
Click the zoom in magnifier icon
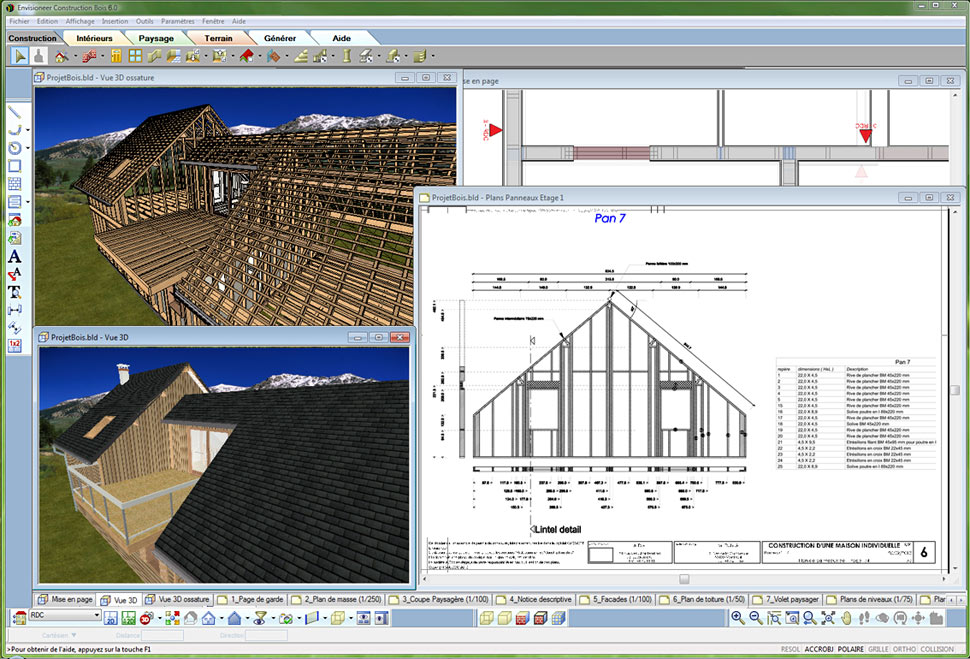point(738,618)
